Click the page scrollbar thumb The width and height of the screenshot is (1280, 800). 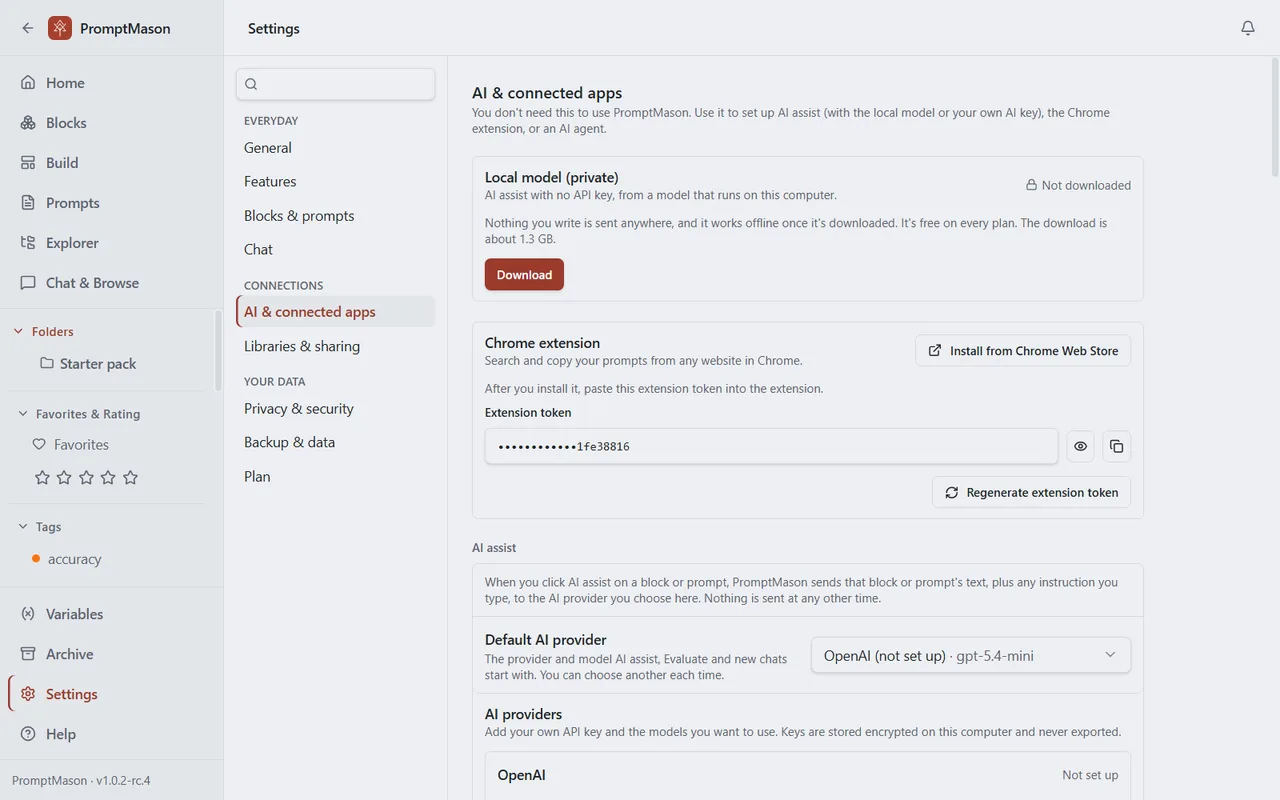tap(1274, 118)
